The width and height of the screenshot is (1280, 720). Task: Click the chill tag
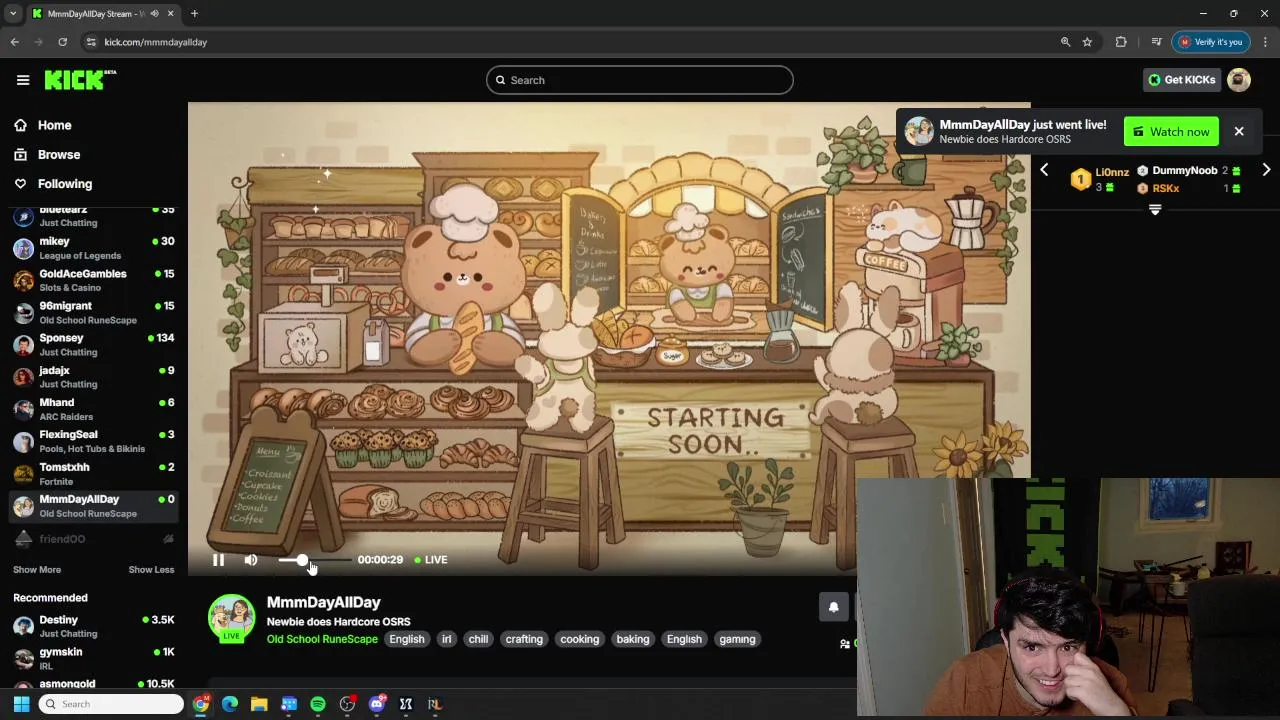click(478, 639)
